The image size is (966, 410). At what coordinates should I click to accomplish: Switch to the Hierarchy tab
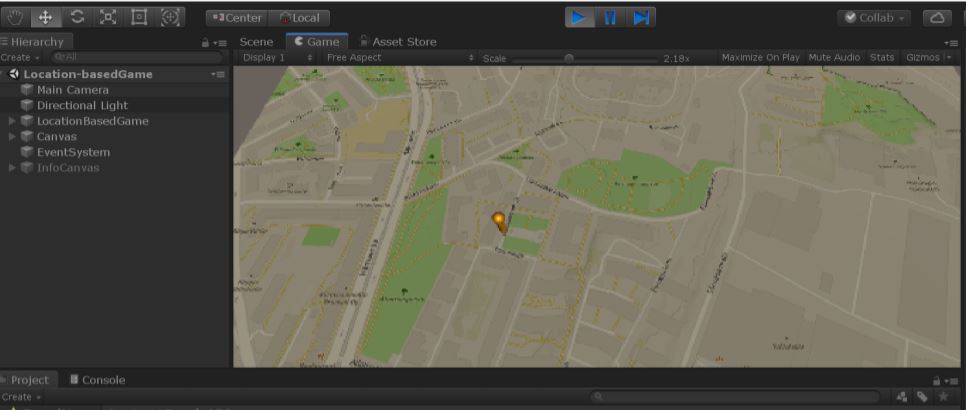coord(36,42)
